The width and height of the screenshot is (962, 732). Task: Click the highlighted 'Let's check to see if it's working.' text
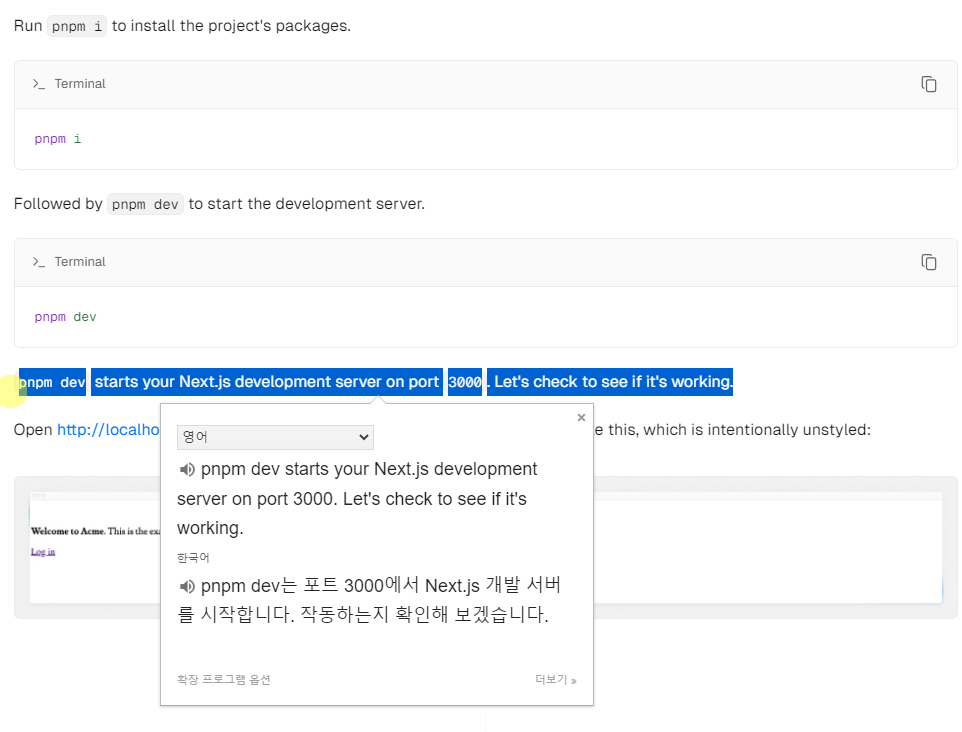[613, 382]
